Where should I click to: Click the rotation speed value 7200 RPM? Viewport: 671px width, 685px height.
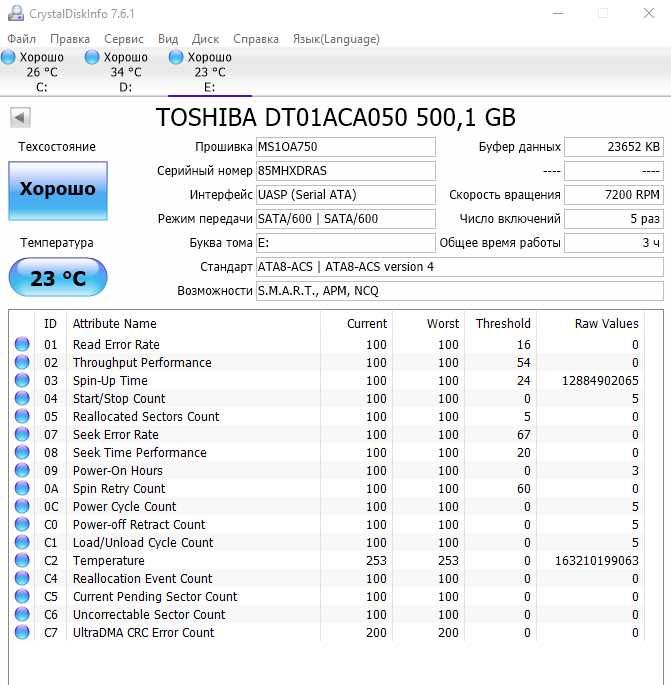614,195
